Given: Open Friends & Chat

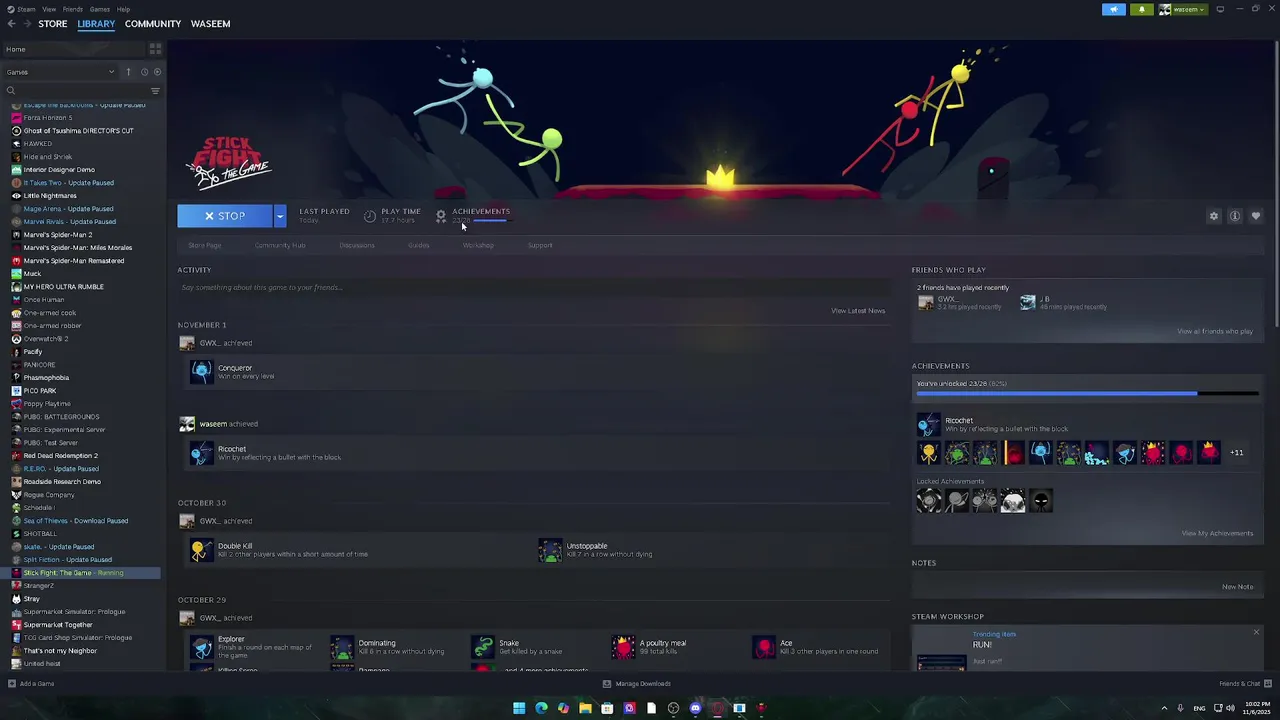Looking at the screenshot, I should (x=1245, y=684).
